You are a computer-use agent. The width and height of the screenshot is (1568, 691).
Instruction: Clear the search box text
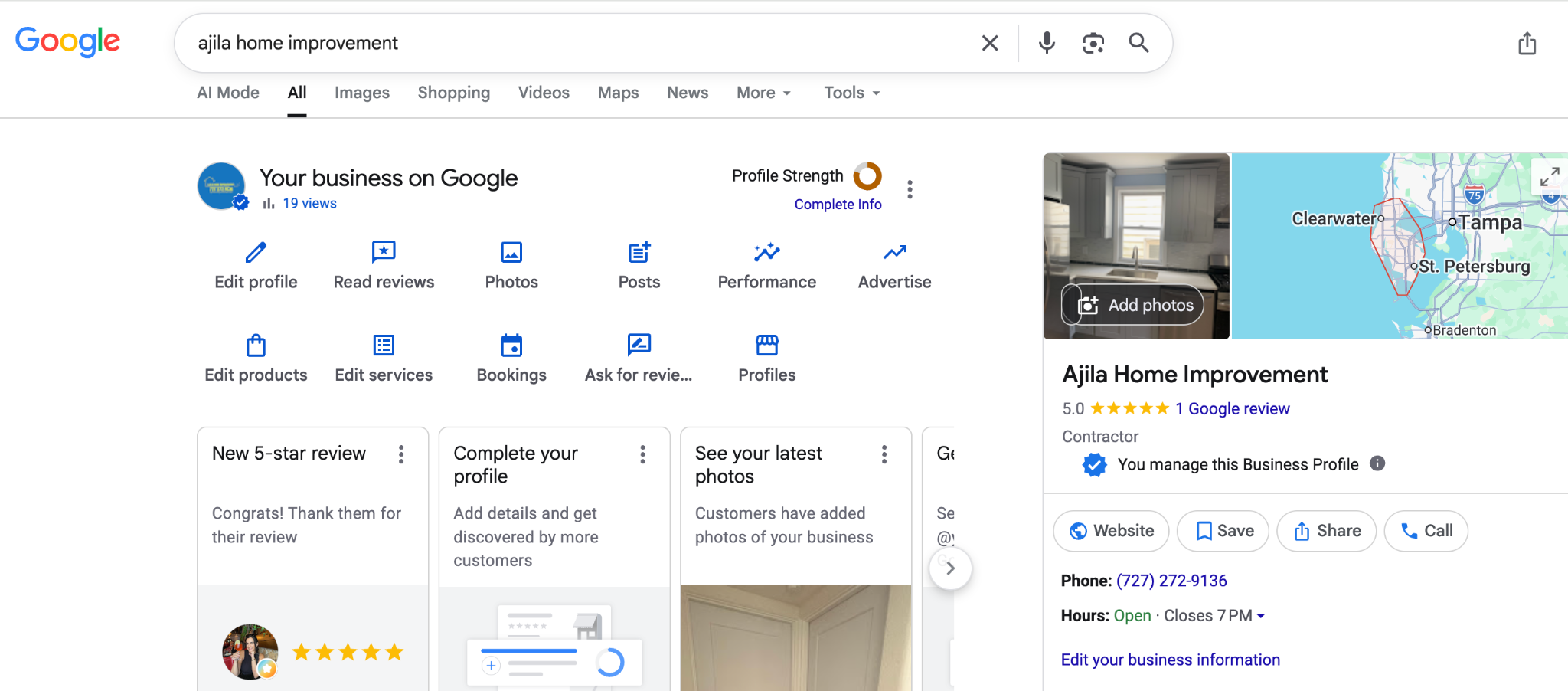pyautogui.click(x=990, y=43)
